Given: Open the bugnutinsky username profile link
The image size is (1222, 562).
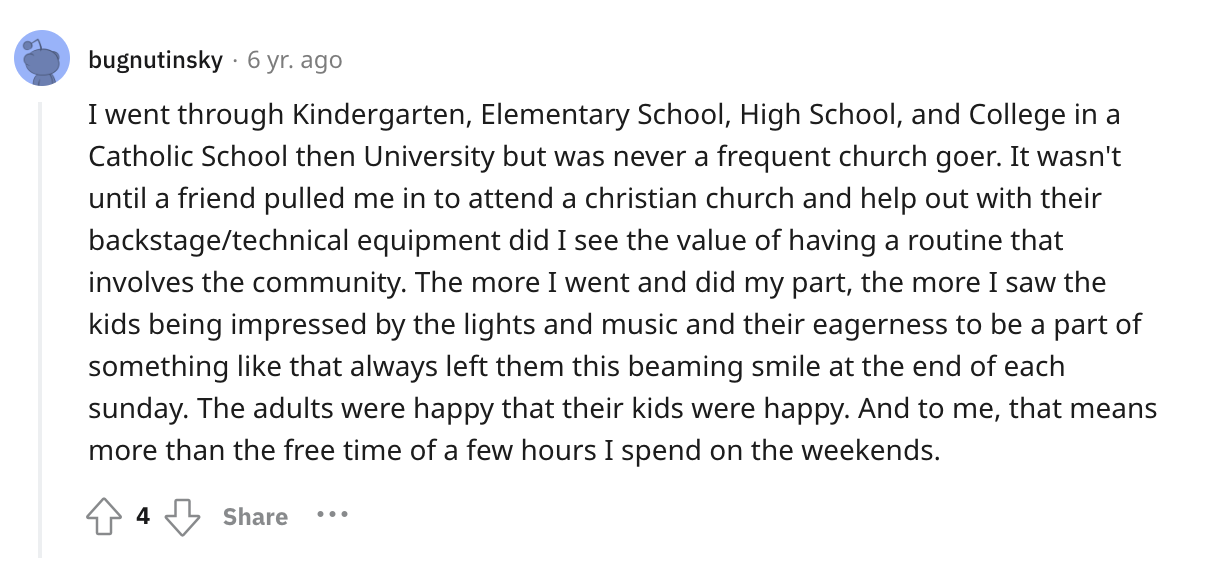Looking at the screenshot, I should 155,60.
